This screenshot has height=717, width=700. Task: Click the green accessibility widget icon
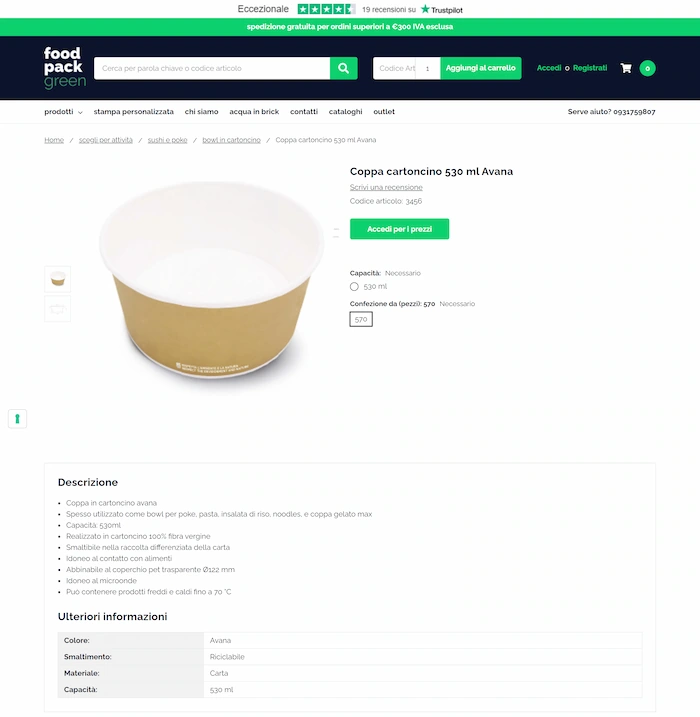[x=17, y=418]
